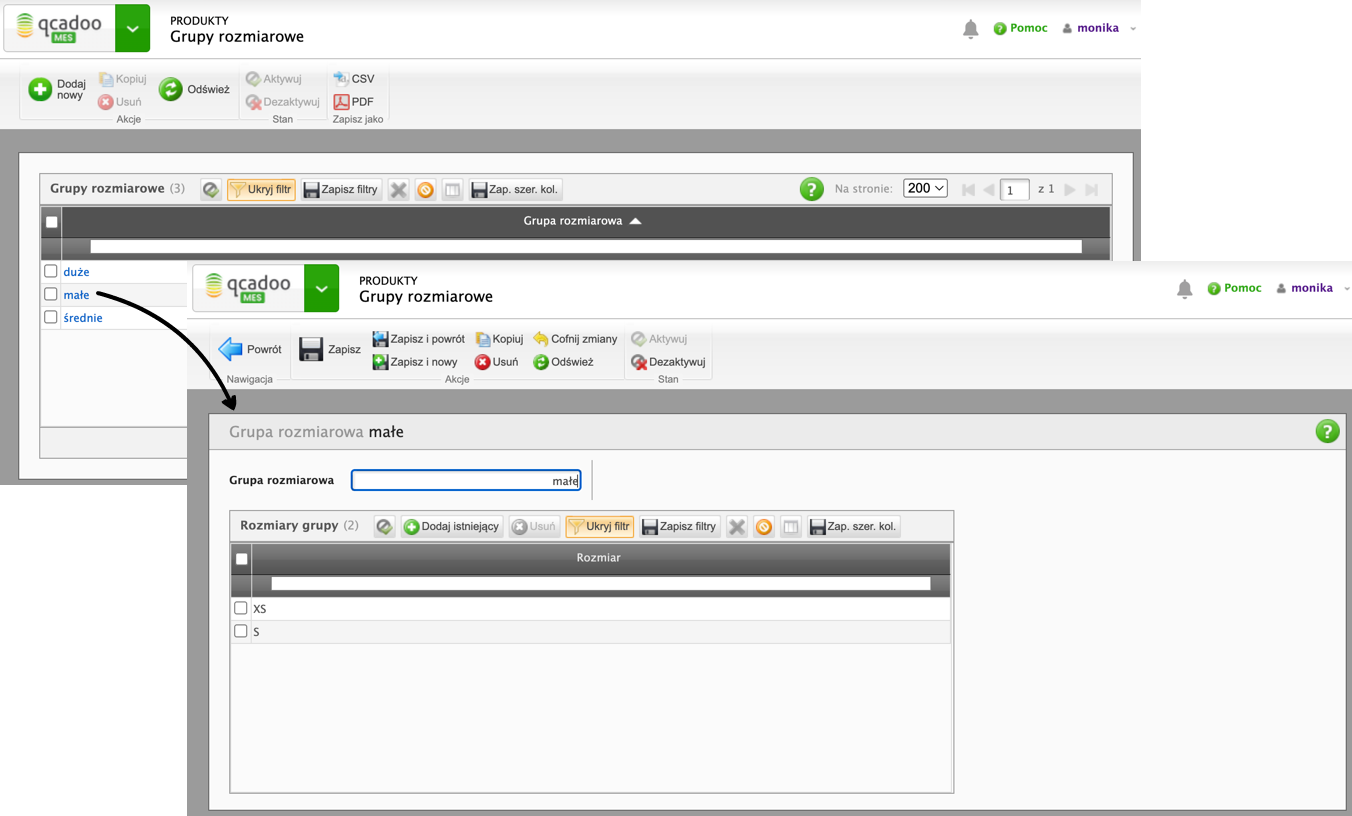Check the box beside średnie

tap(51, 317)
